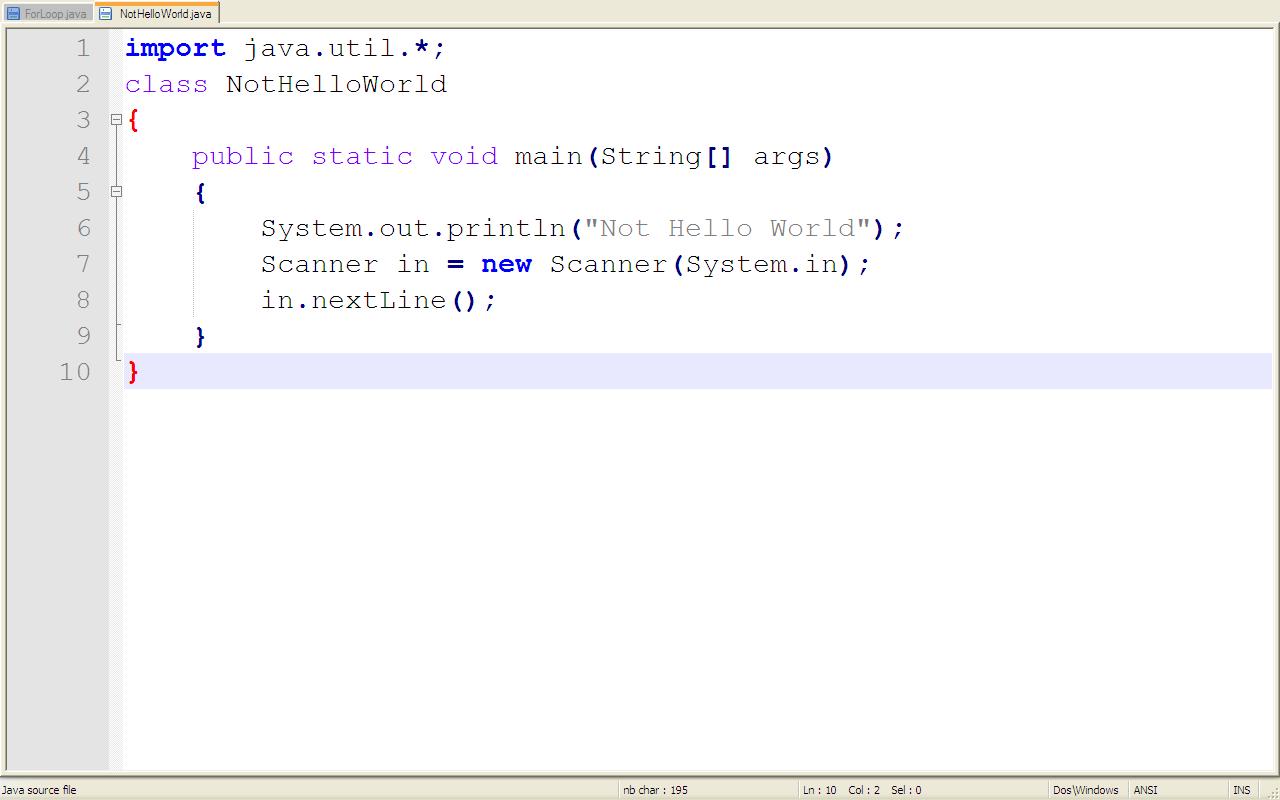This screenshot has height=800, width=1280.
Task: Click the 'args' parameter on line 4
Action: (x=786, y=157)
